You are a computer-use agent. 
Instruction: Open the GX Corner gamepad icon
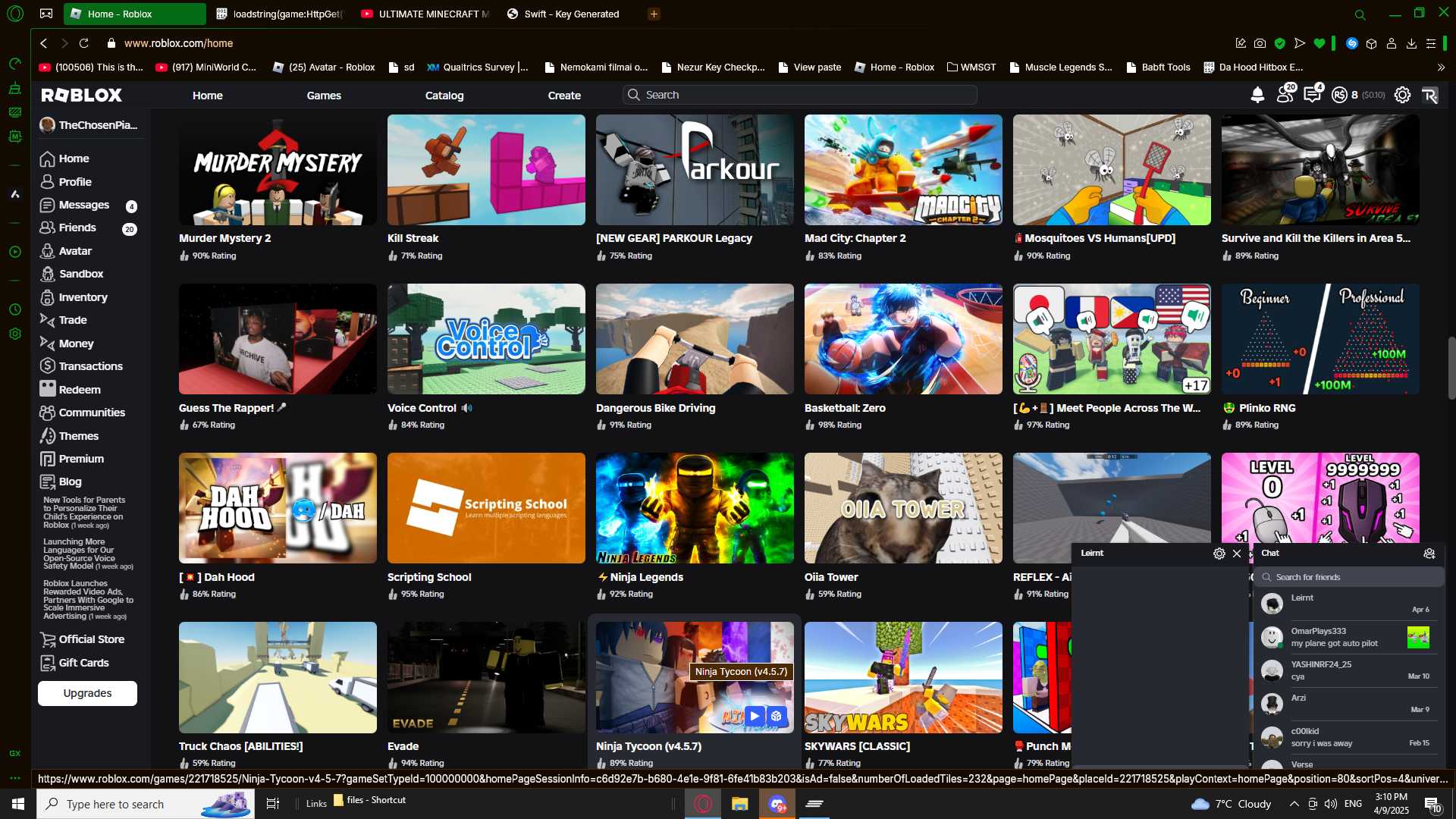[46, 14]
